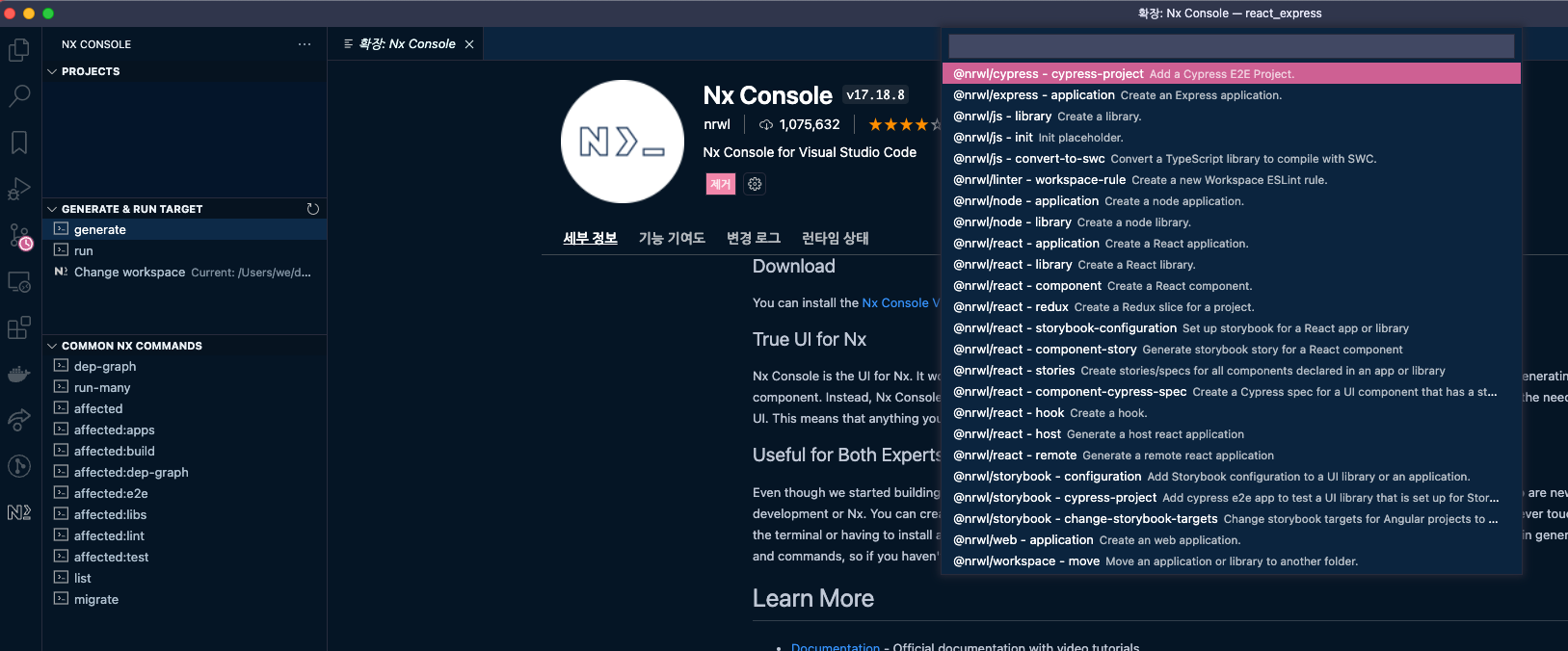Switch to the 런타임 상태 tab
The height and width of the screenshot is (651, 1568).
coord(835,238)
